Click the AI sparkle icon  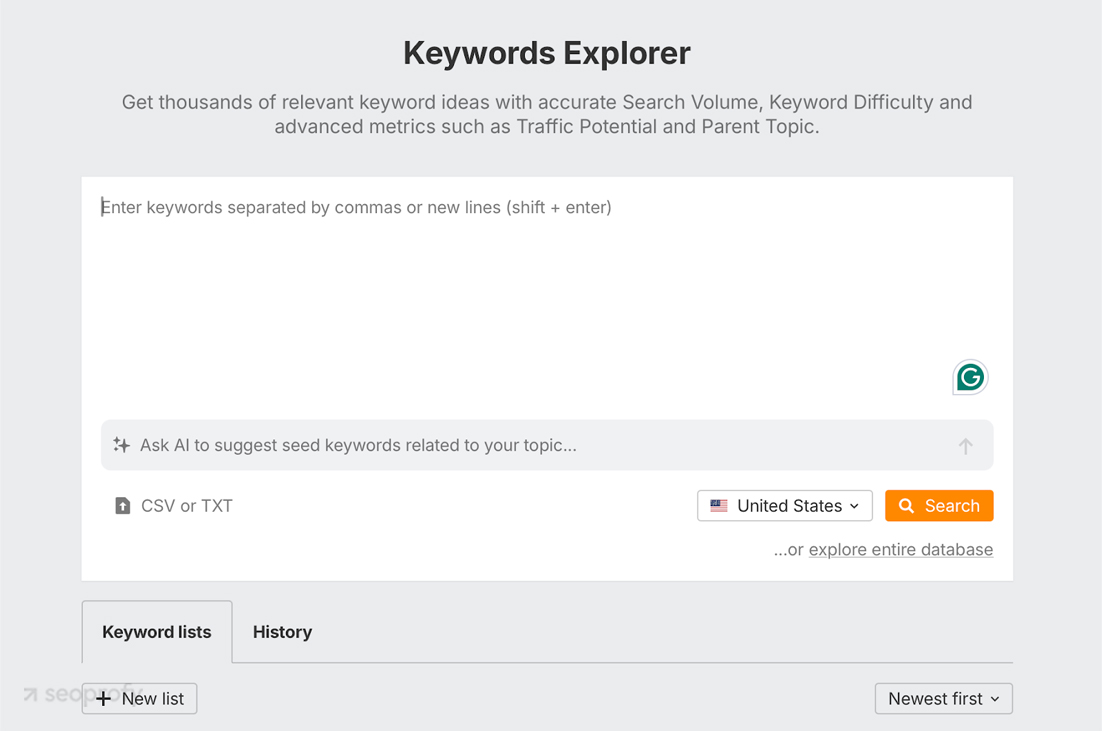(x=121, y=445)
